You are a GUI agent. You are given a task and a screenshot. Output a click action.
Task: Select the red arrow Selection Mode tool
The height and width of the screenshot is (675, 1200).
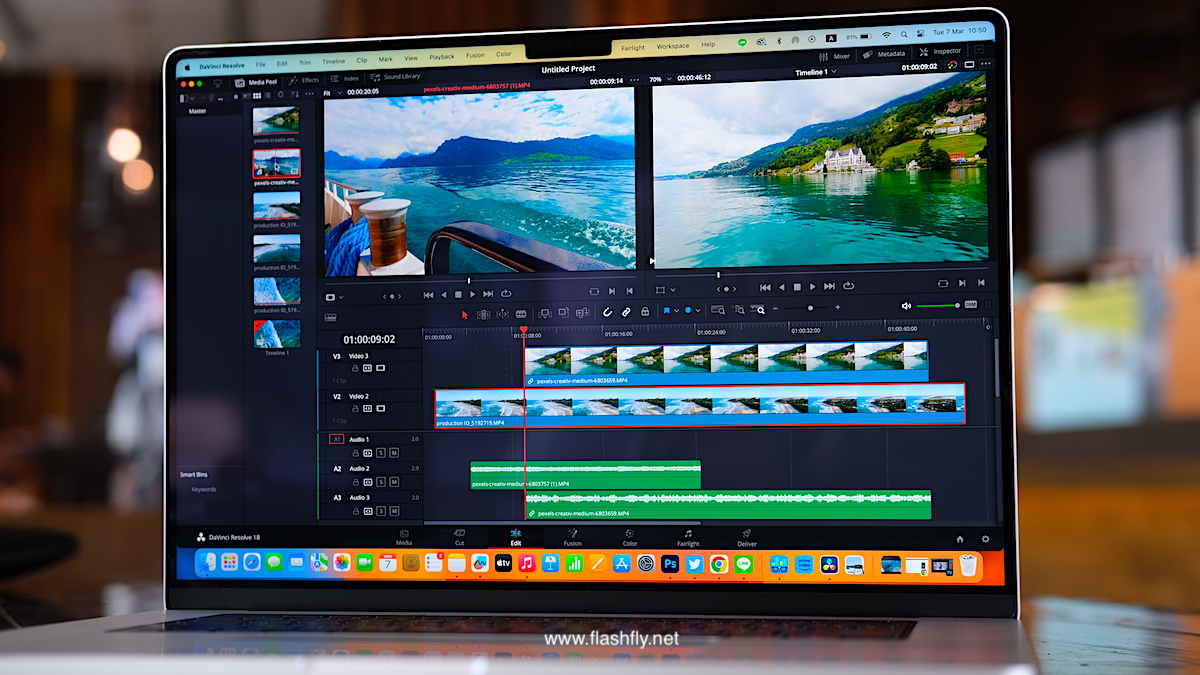464,314
